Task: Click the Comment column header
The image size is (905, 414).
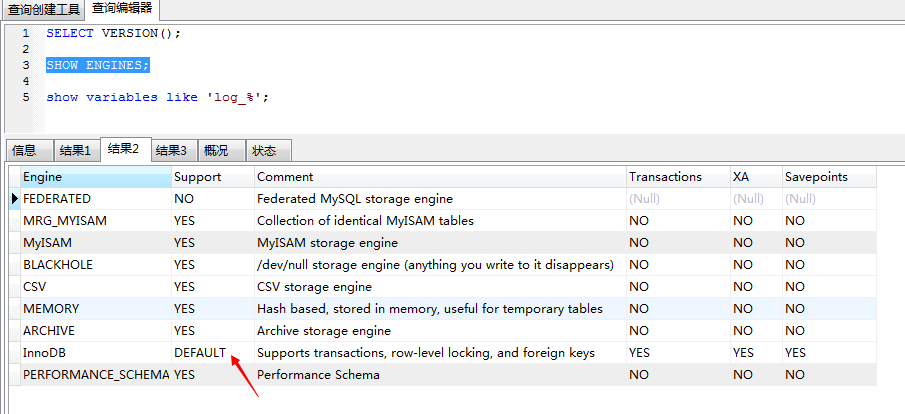Action: pyautogui.click(x=440, y=177)
